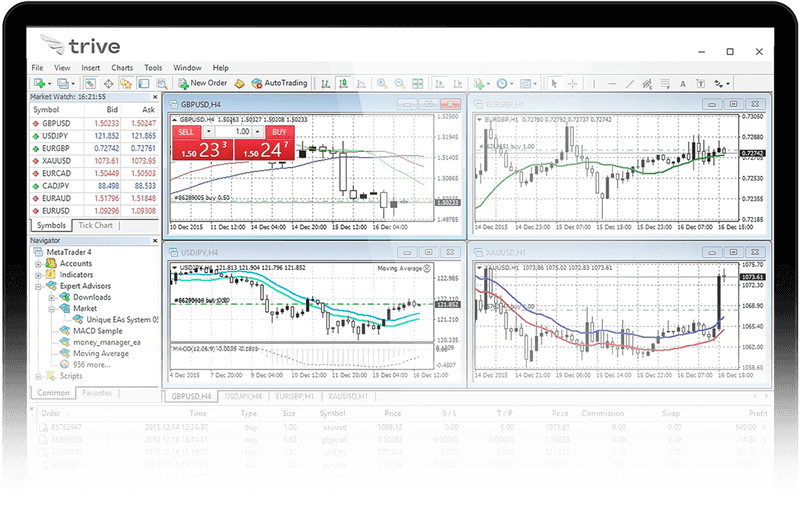Toggle Chart Shift in the toolbar
This screenshot has height=525, width=800.
point(458,83)
